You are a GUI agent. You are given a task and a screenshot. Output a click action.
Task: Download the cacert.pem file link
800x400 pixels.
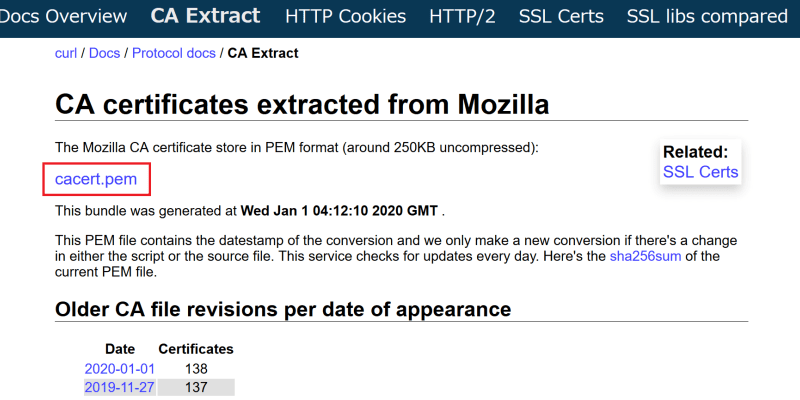point(96,180)
